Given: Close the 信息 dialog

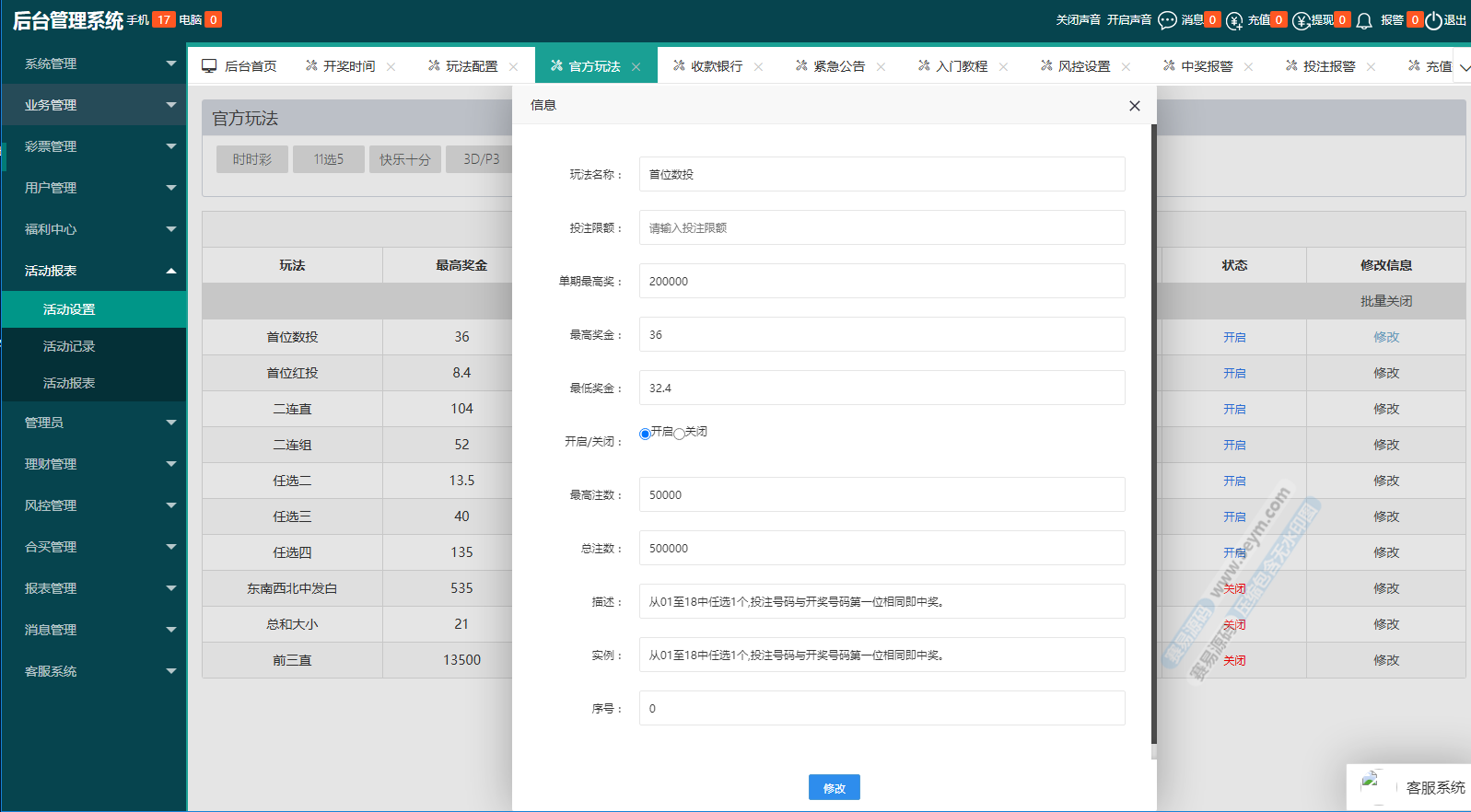Looking at the screenshot, I should (x=1134, y=106).
